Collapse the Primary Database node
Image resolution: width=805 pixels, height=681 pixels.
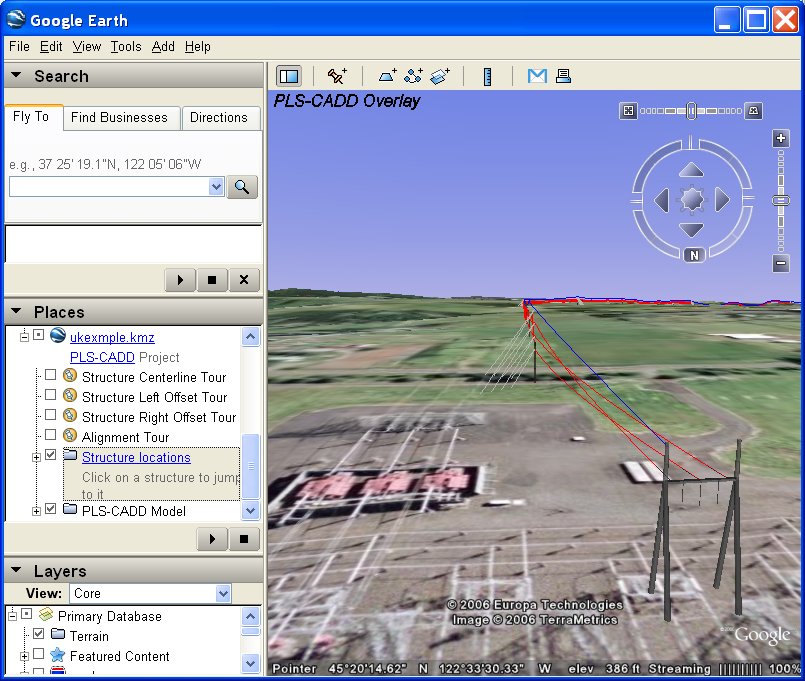(x=13, y=615)
